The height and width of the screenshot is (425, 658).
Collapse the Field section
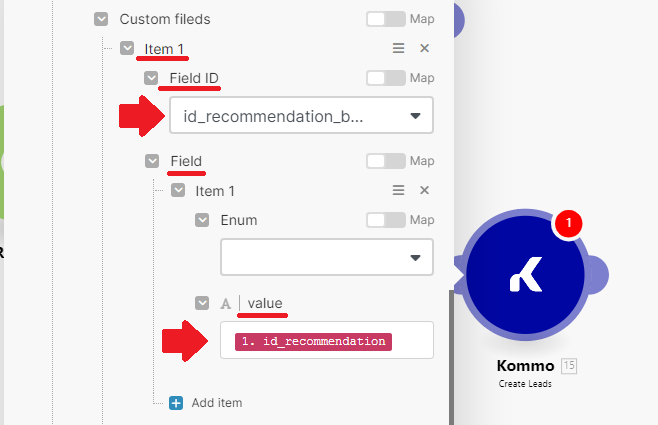coord(152,161)
